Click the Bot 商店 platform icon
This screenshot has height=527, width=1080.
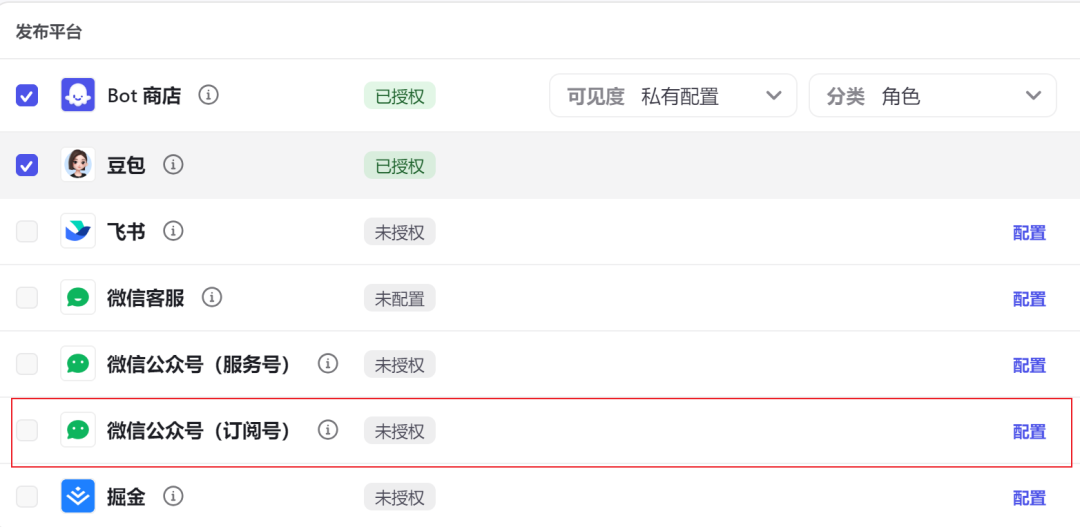(78, 96)
